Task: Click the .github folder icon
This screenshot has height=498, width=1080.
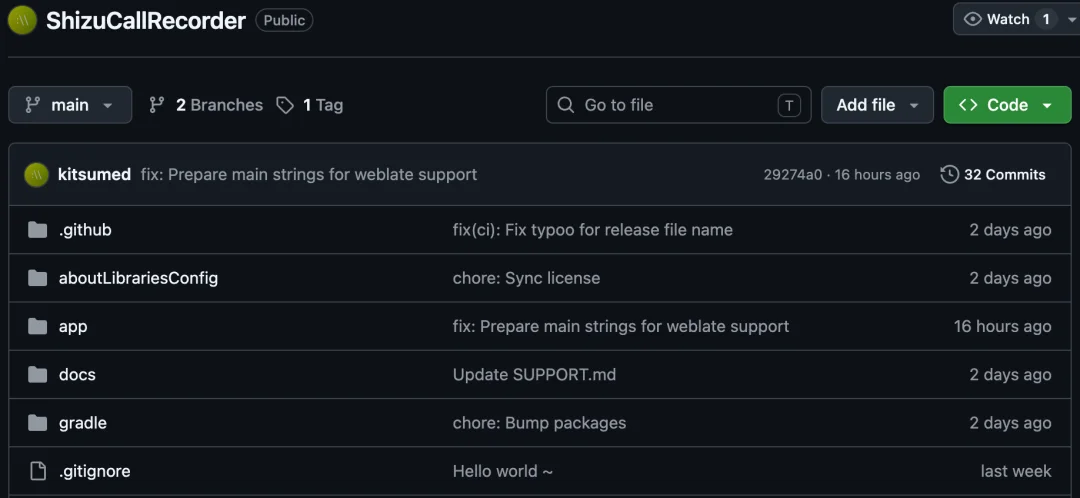Action: [x=37, y=229]
